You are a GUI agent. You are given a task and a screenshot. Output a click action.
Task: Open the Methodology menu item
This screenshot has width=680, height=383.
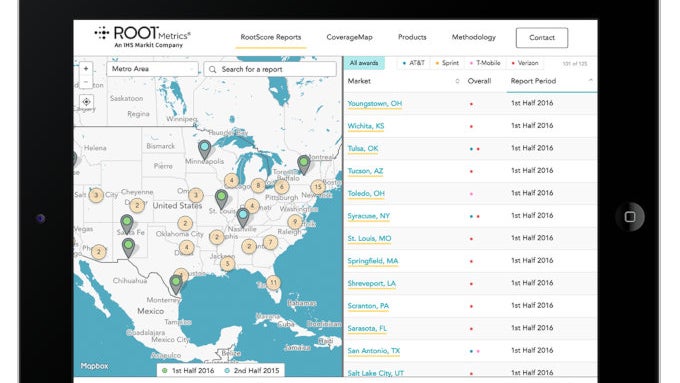(x=474, y=37)
